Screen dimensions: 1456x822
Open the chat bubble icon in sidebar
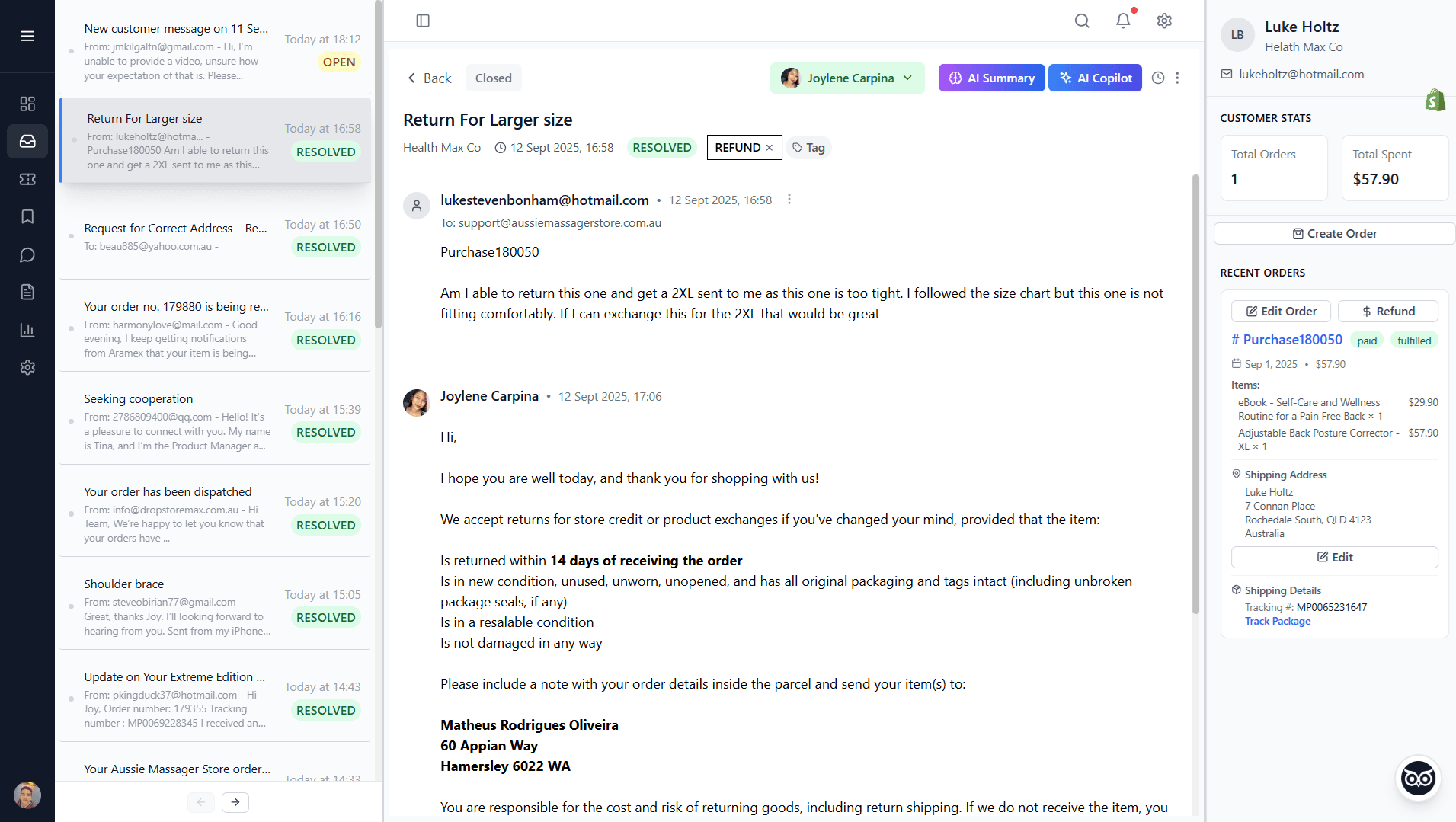coord(27,254)
